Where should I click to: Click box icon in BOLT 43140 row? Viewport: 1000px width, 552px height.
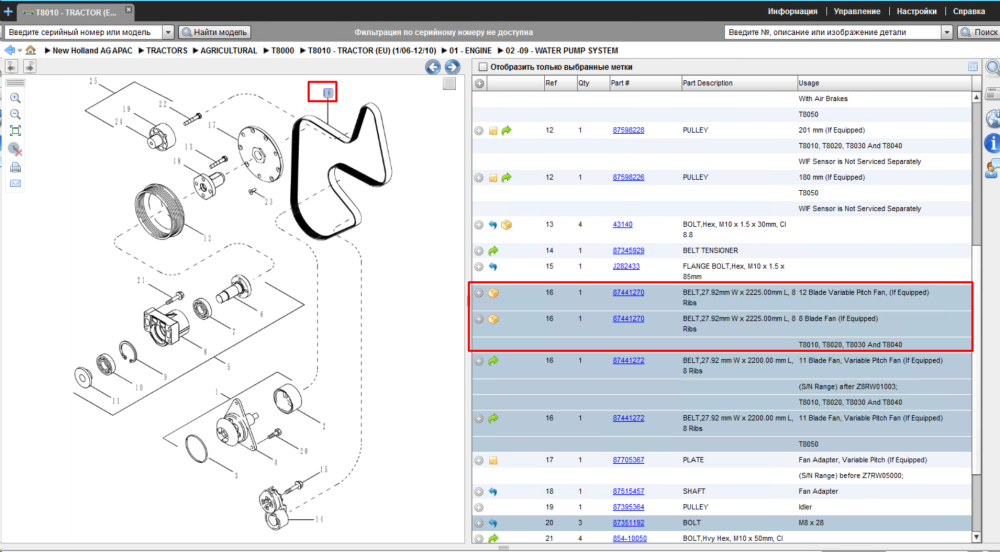506,225
